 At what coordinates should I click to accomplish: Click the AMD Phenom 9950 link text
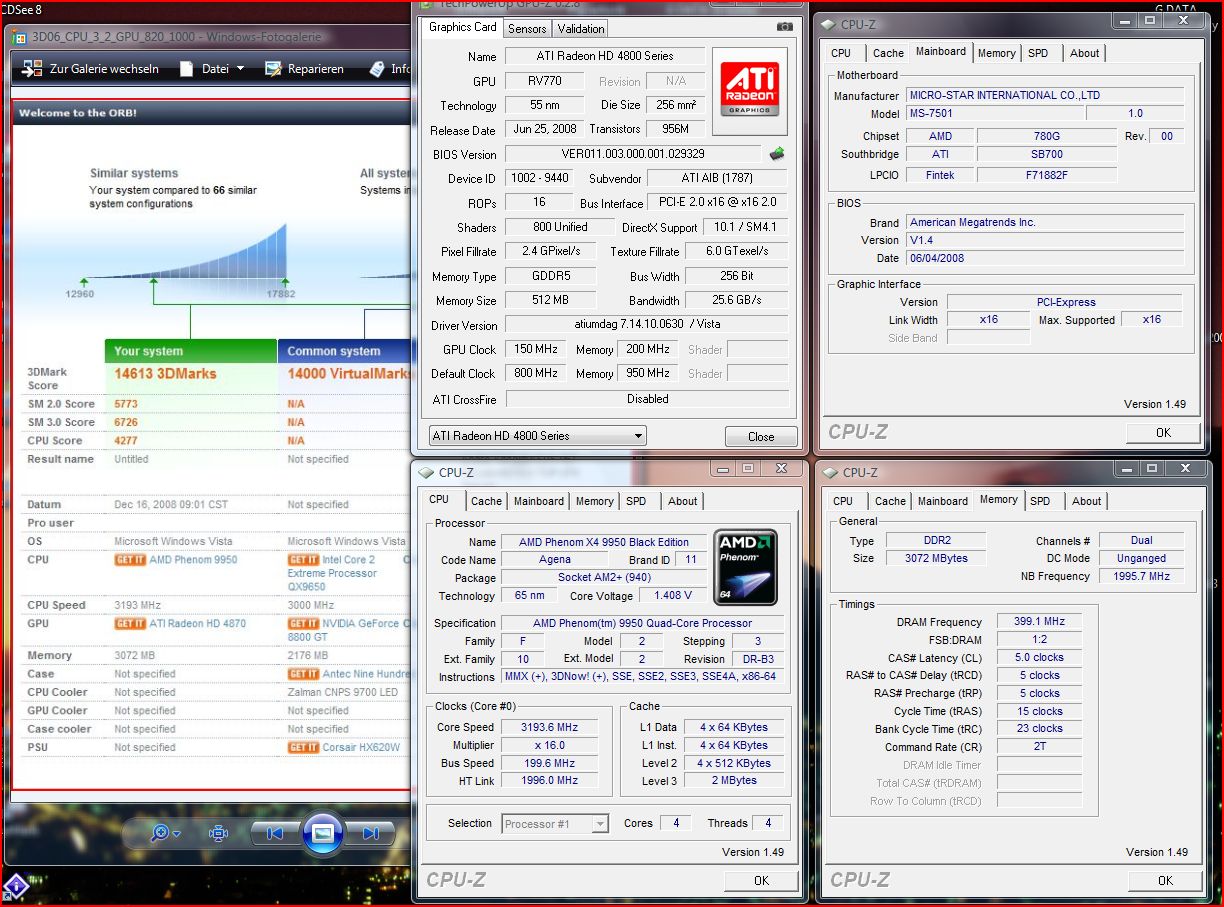pos(193,560)
